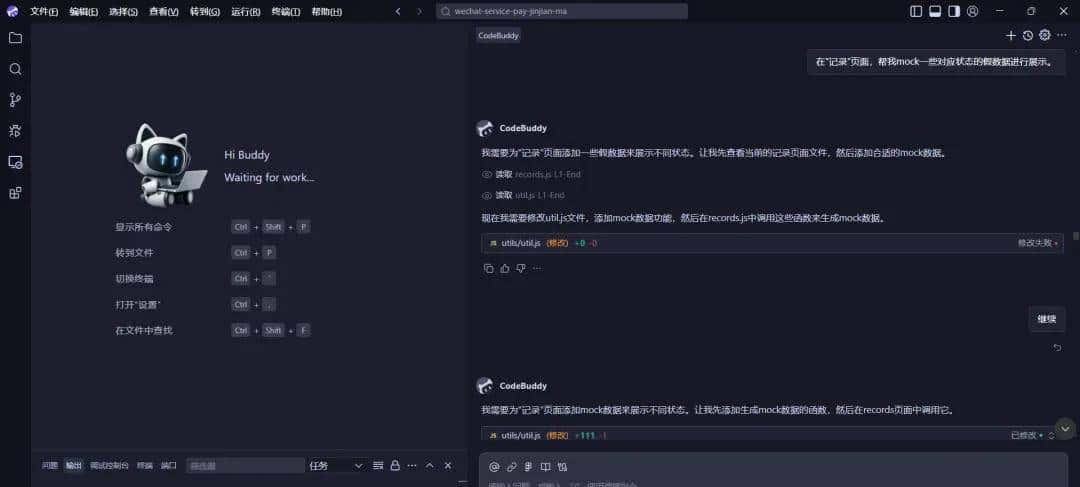
Task: Click the last icon in chat input toolbar
Action: pos(562,466)
